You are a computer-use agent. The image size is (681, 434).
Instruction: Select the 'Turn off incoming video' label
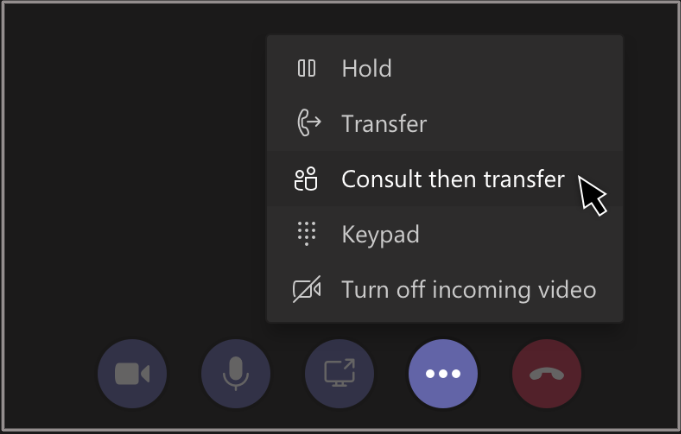tap(468, 290)
